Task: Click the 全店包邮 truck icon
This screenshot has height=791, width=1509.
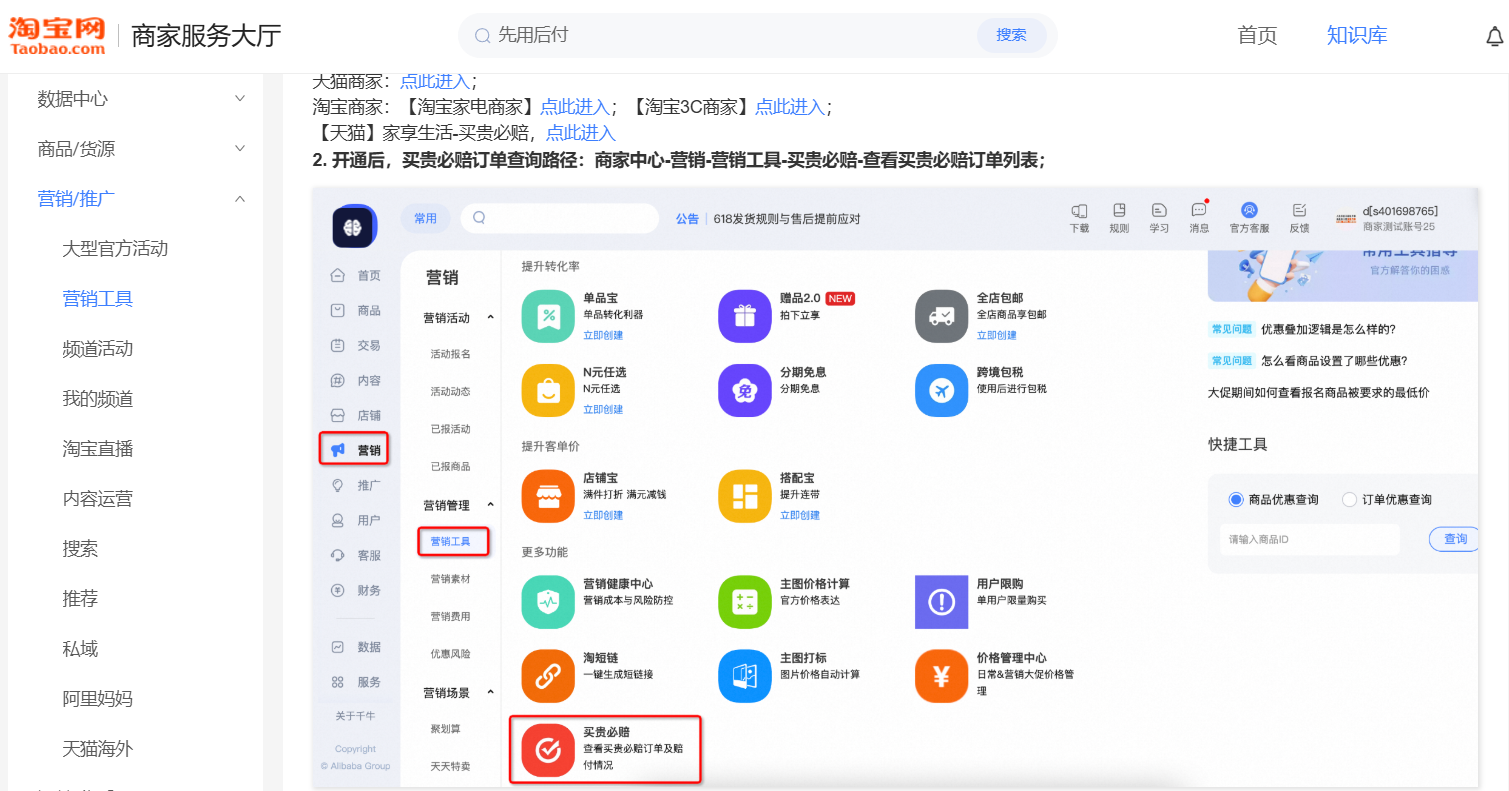Action: coord(941,316)
